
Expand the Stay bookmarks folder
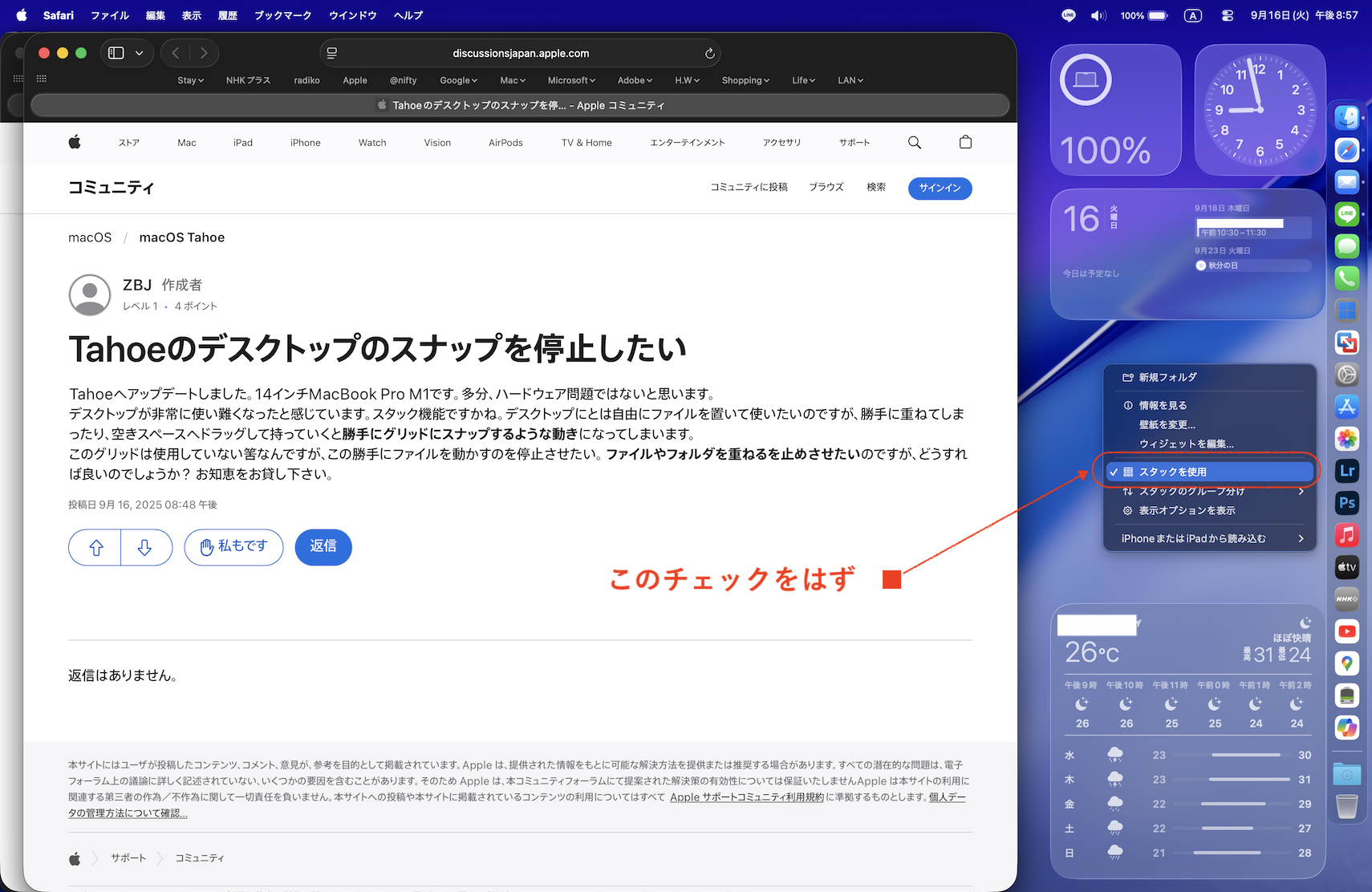[x=191, y=80]
